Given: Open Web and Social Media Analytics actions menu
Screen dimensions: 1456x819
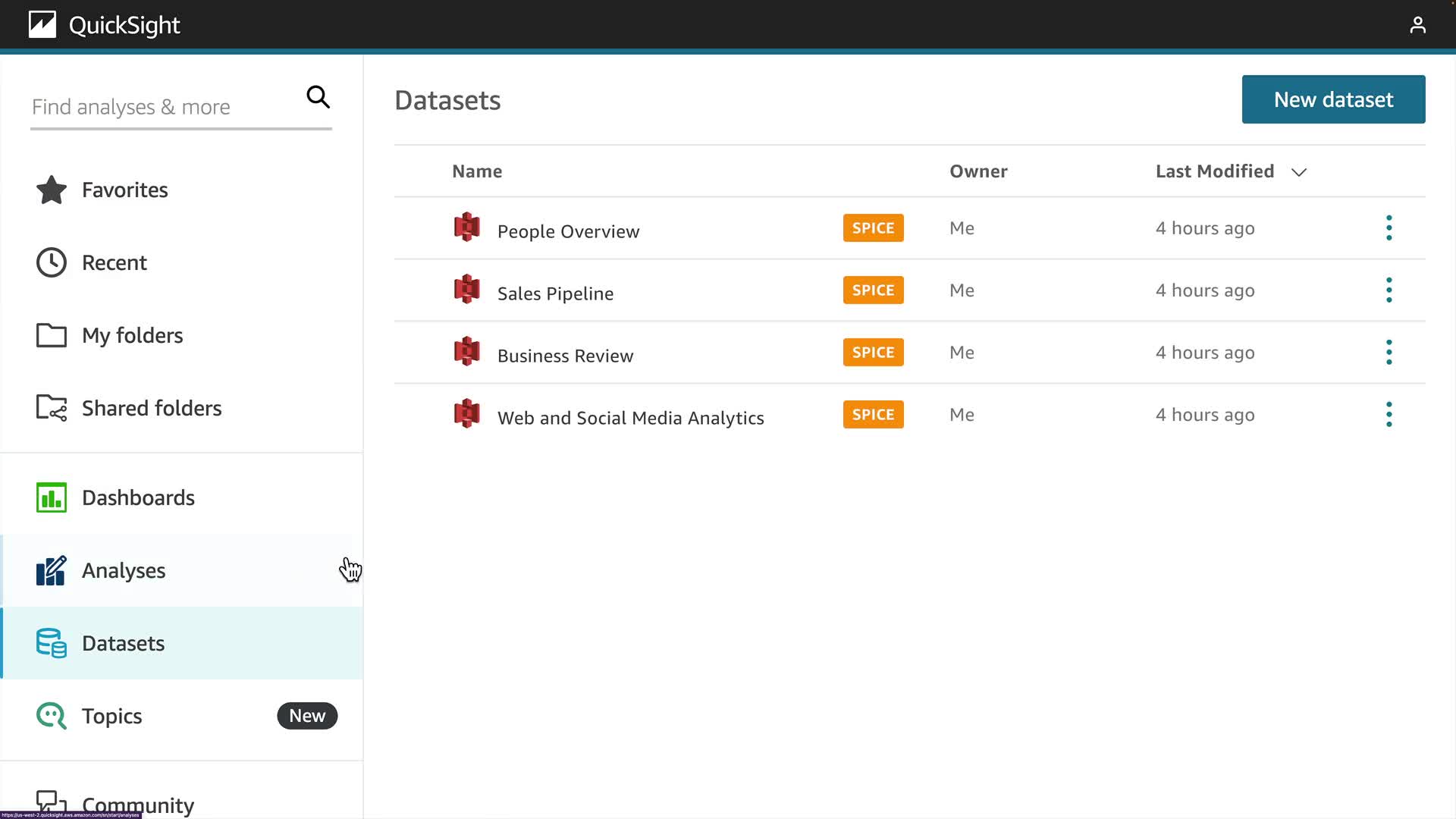Looking at the screenshot, I should (1389, 414).
